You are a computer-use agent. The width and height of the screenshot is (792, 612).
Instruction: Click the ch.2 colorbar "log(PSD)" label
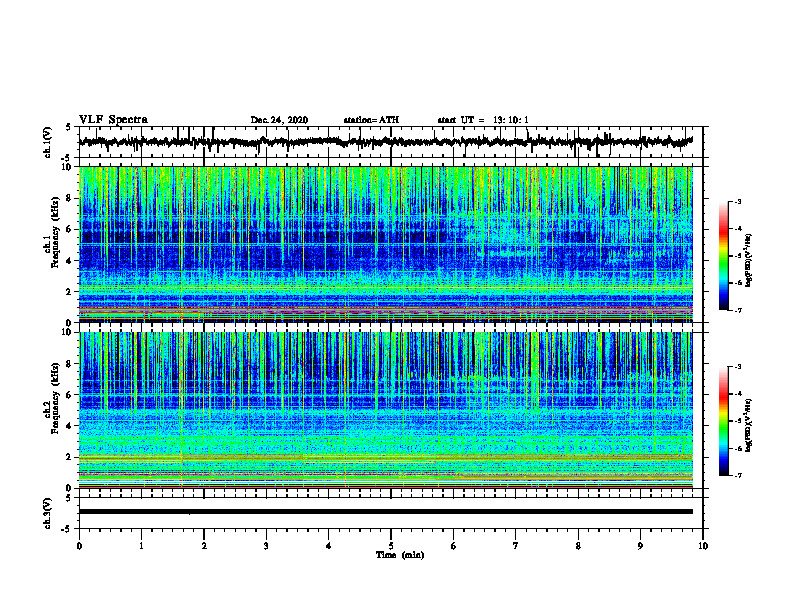pyautogui.click(x=749, y=425)
